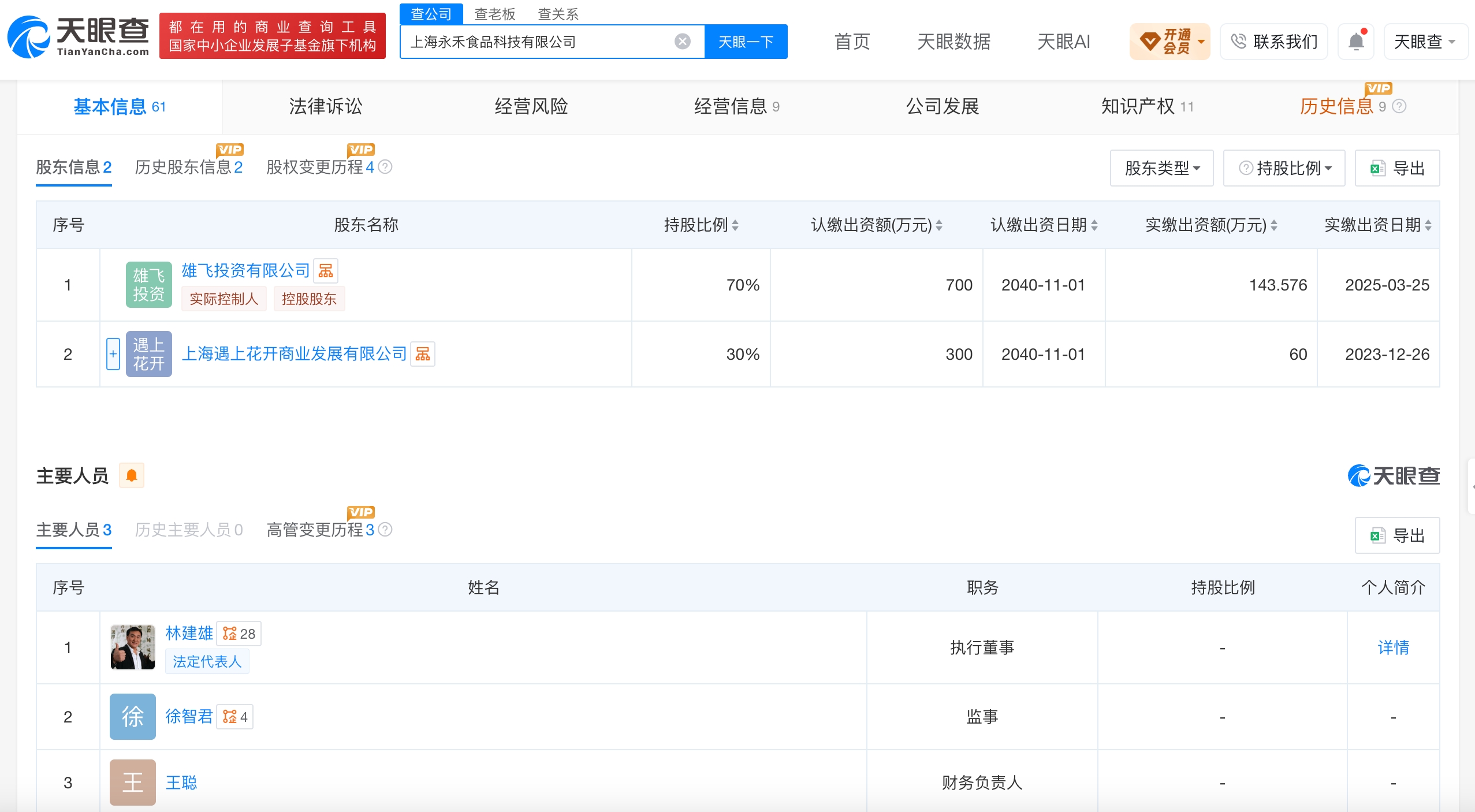Open 林建雄 related companies icon 28
The width and height of the screenshot is (1475, 812).
pyautogui.click(x=239, y=634)
